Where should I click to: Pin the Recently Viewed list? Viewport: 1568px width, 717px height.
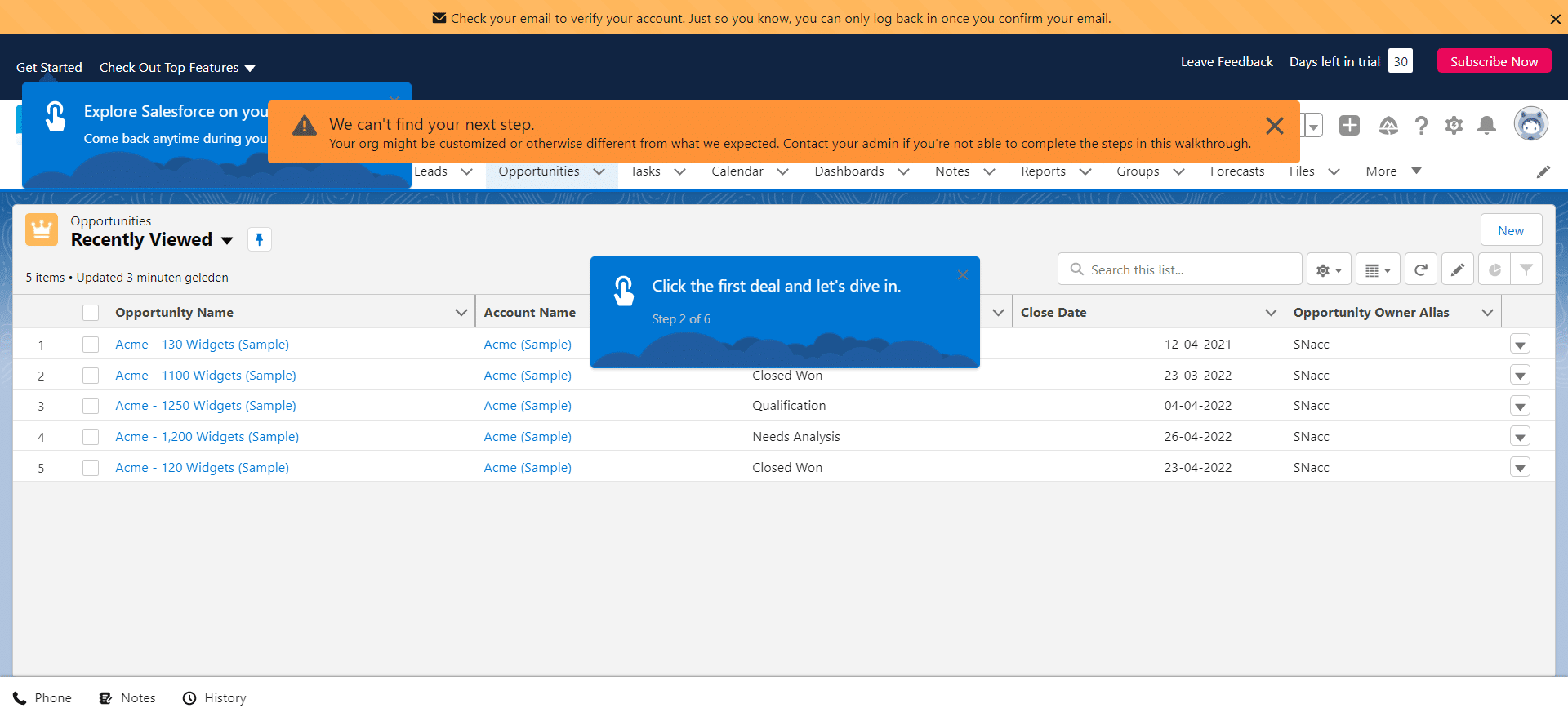(x=260, y=239)
